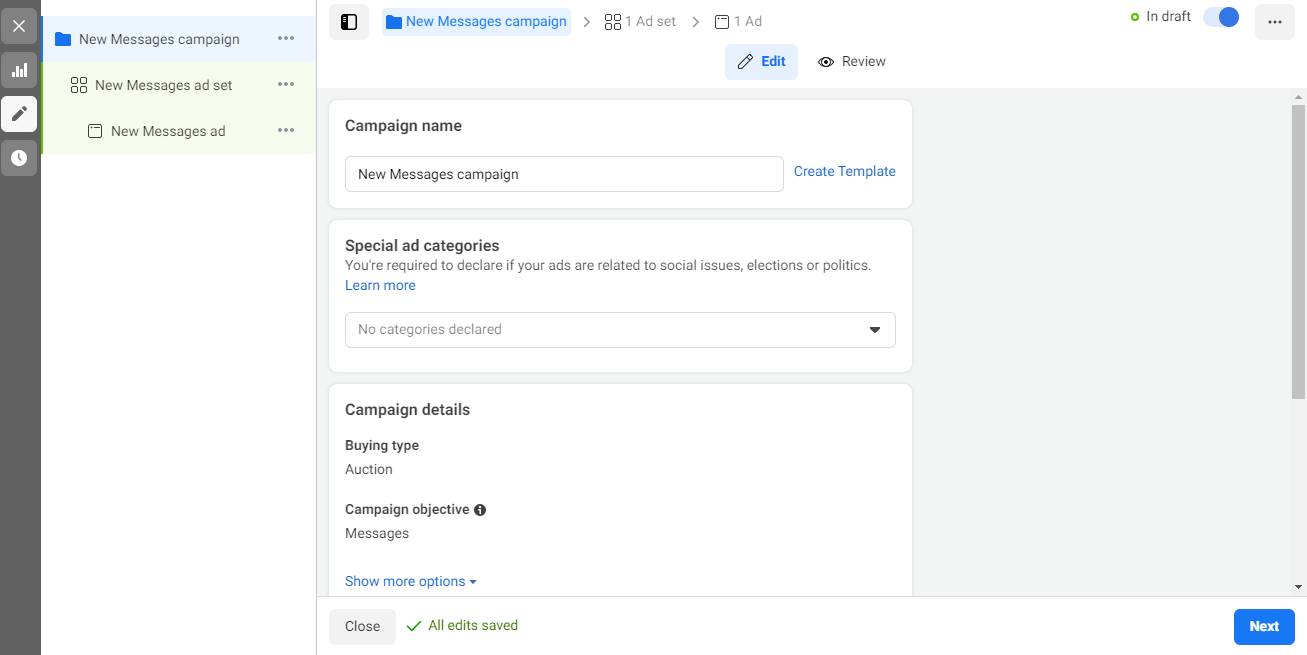Open the options menu for New Messages ad set

(x=285, y=84)
